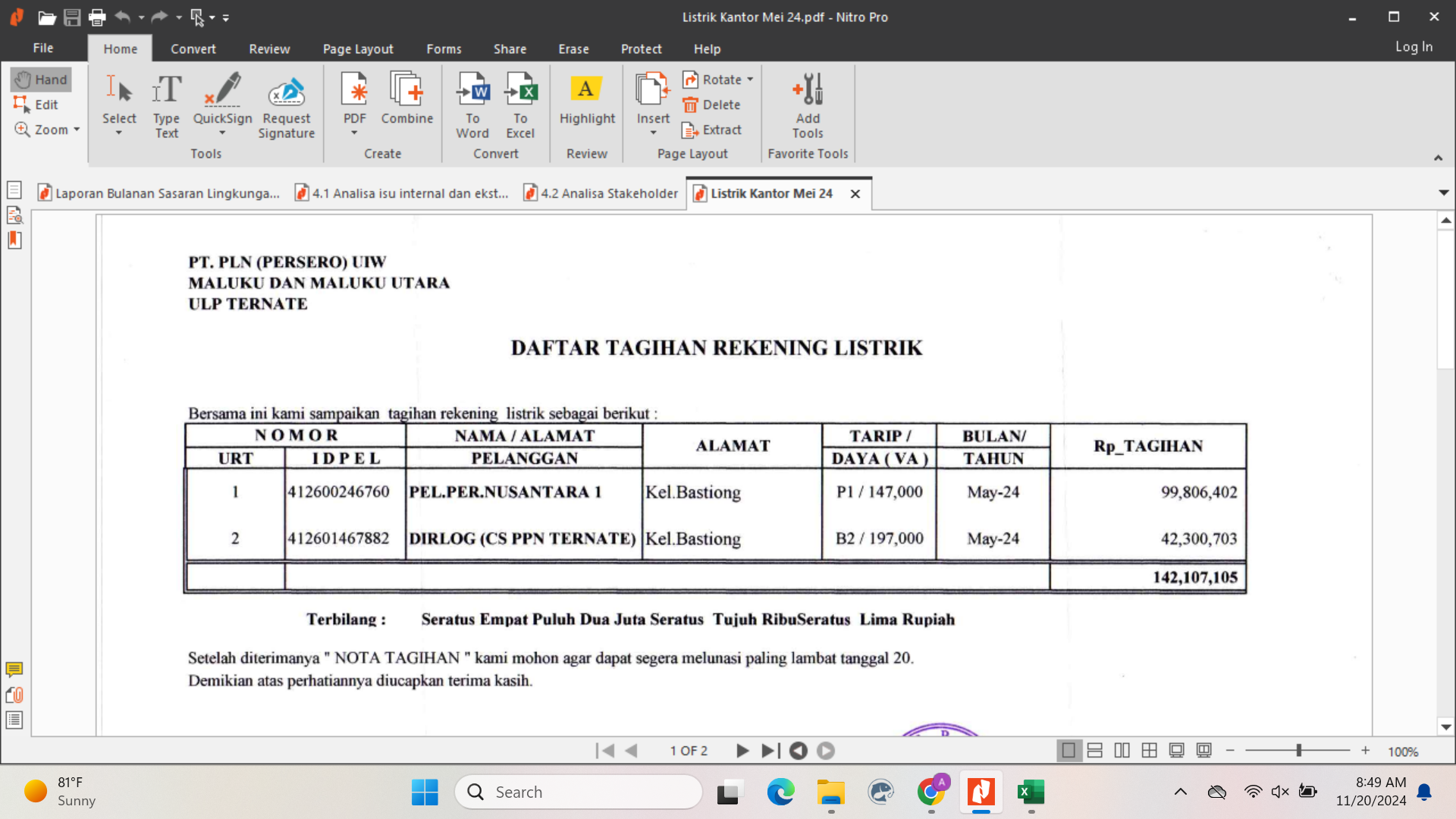Open the Page Layout ribbon tab

pos(358,49)
